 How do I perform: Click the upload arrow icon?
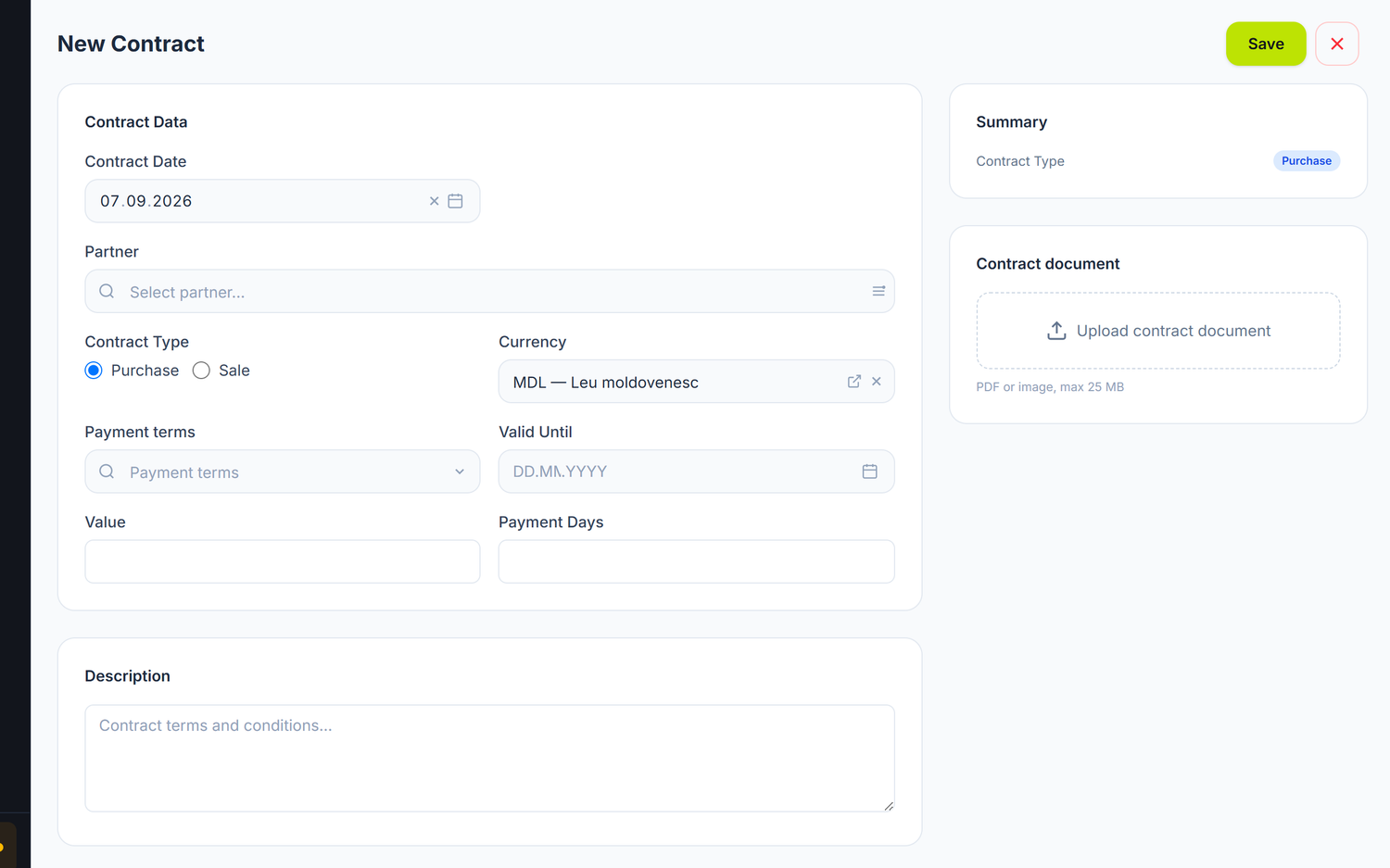click(1056, 331)
